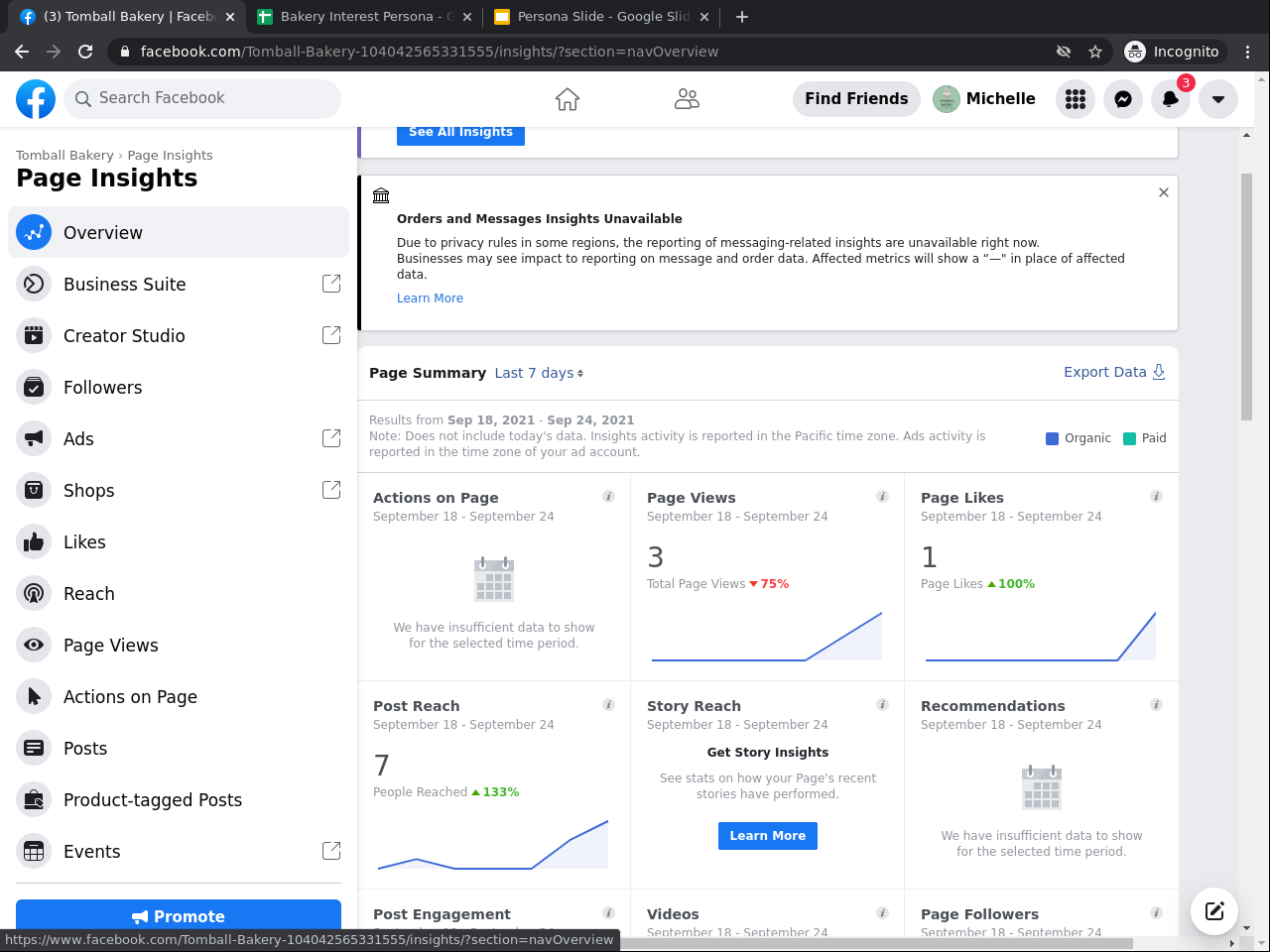Open external link icon for Creator Studio
This screenshot has width=1270, height=952.
pos(331,335)
